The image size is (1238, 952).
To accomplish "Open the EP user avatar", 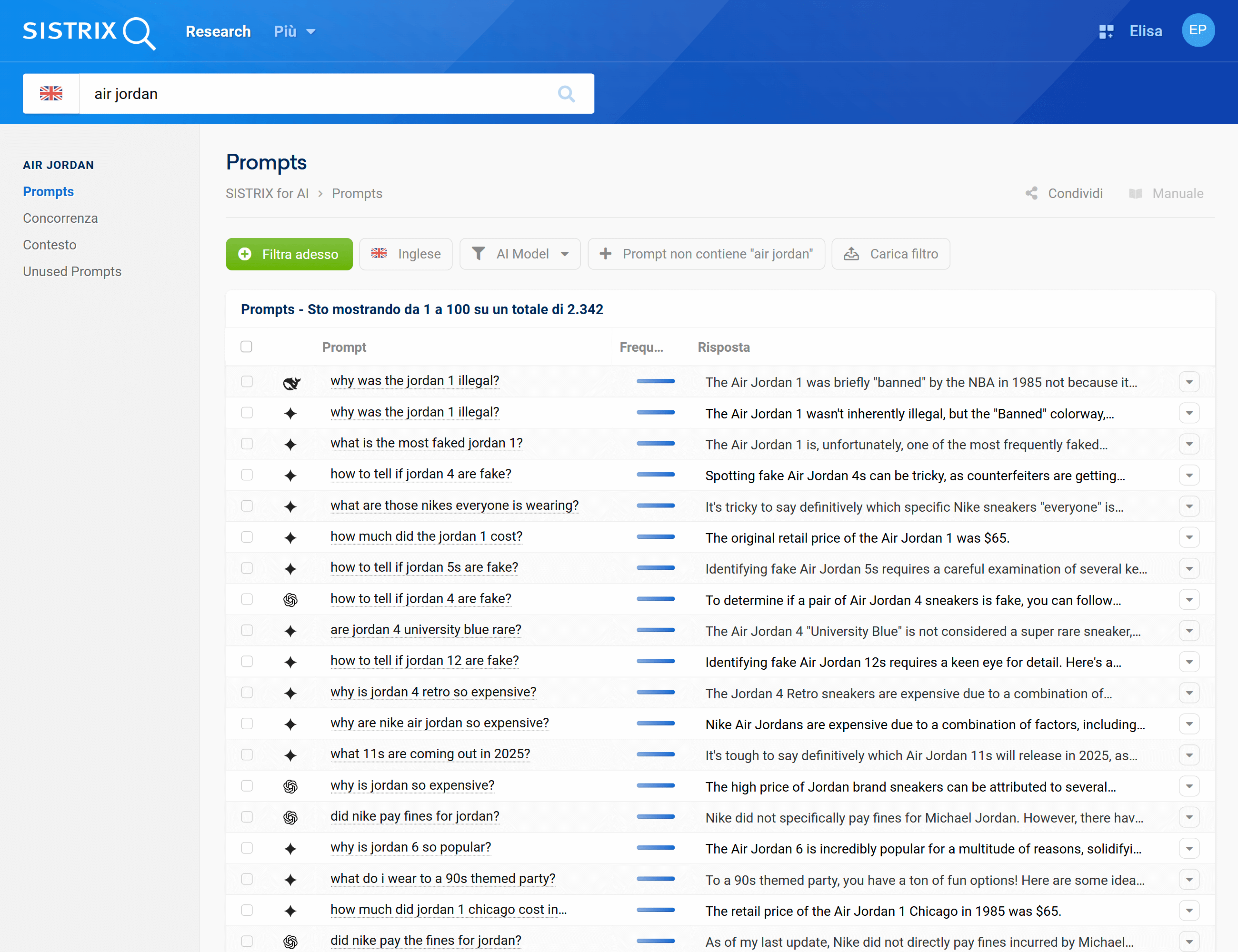I will pyautogui.click(x=1198, y=30).
